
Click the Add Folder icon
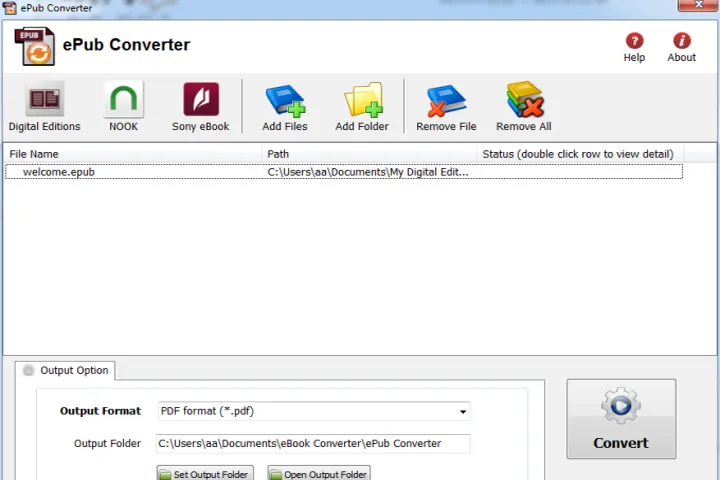(x=363, y=100)
